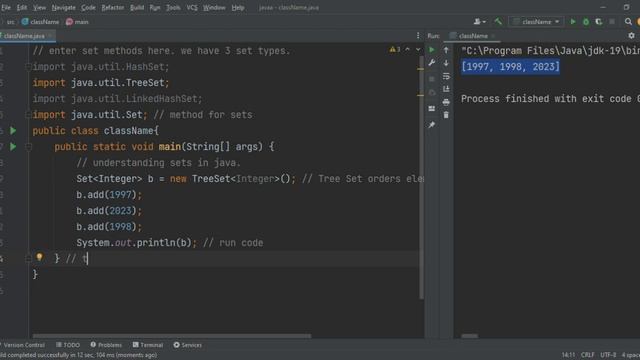
Task: Run with coverage using the shield icon
Action: 599,22
